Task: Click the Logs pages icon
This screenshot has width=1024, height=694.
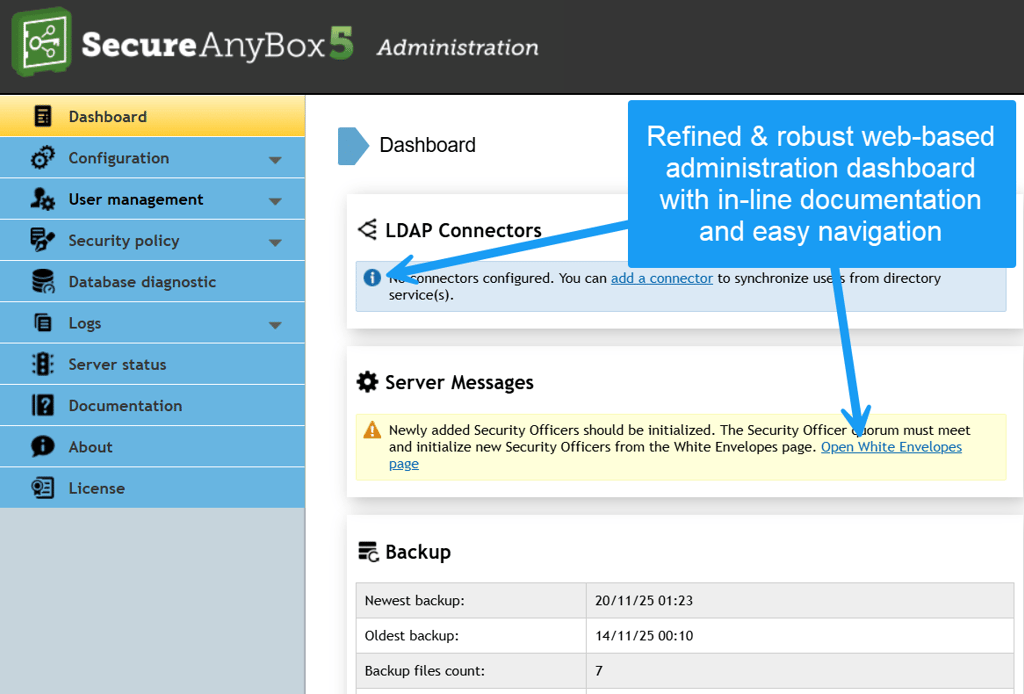Action: [x=42, y=323]
